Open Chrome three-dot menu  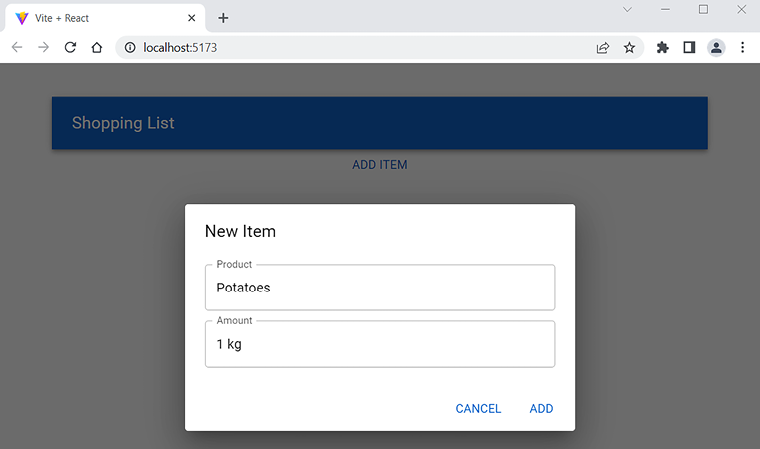pyautogui.click(x=742, y=47)
